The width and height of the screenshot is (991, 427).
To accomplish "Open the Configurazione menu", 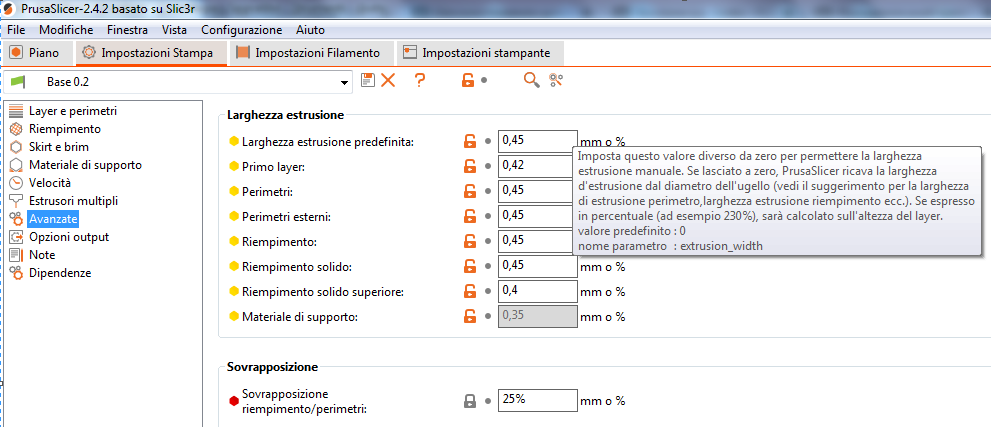I will tap(241, 30).
